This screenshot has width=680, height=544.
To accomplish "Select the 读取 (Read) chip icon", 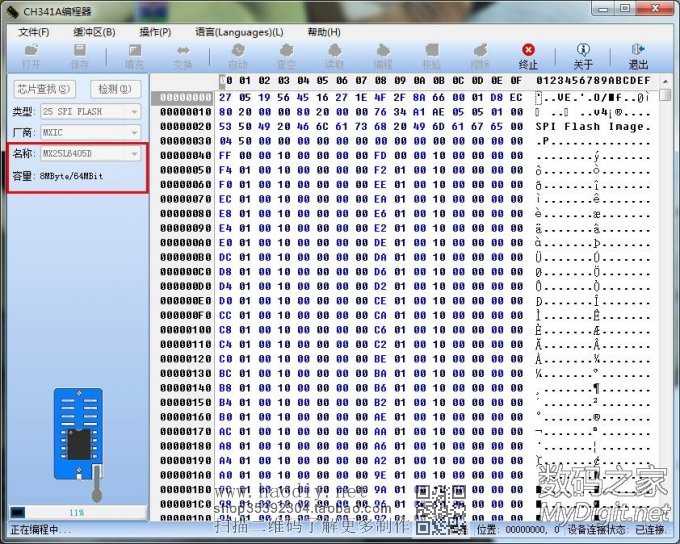I will click(x=334, y=55).
